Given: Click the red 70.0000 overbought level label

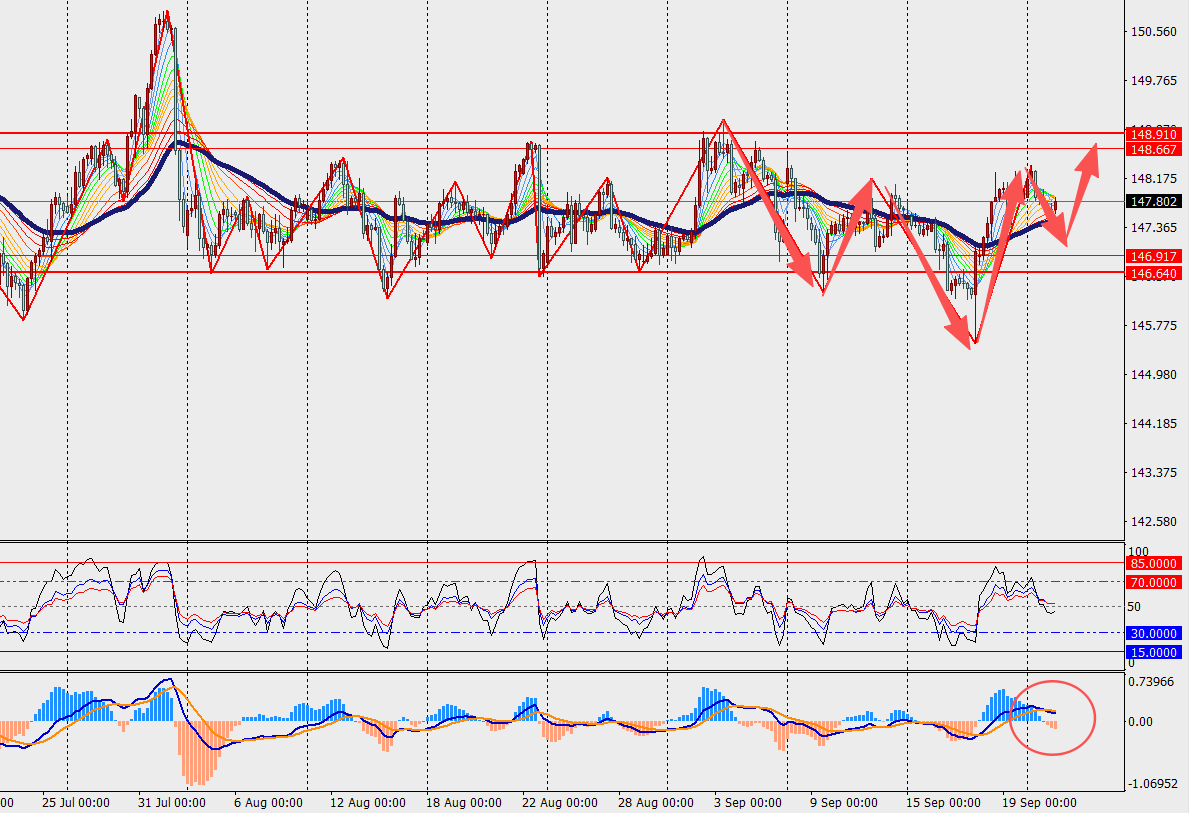Looking at the screenshot, I should click(1154, 582).
